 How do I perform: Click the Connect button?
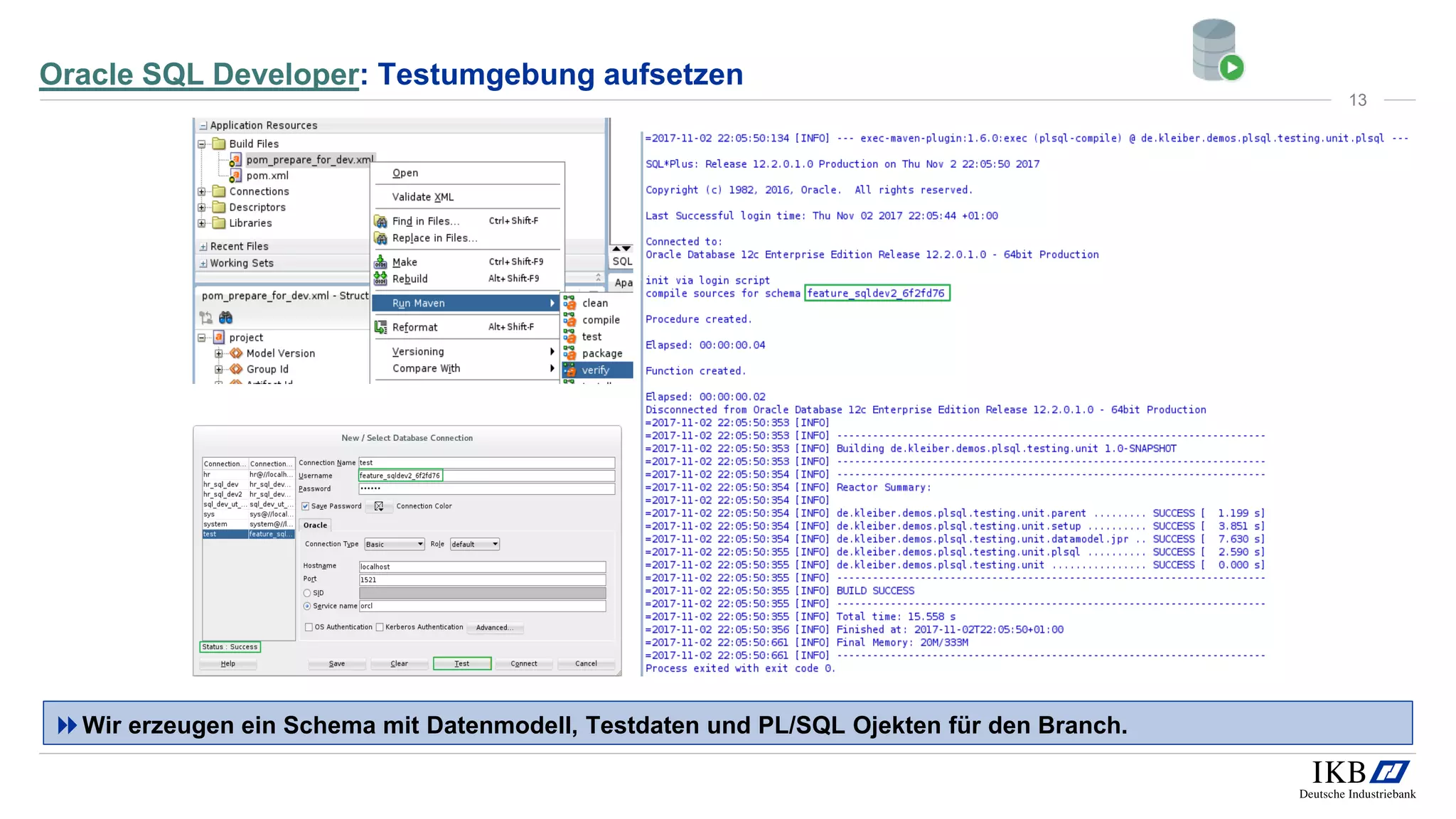pyautogui.click(x=524, y=663)
